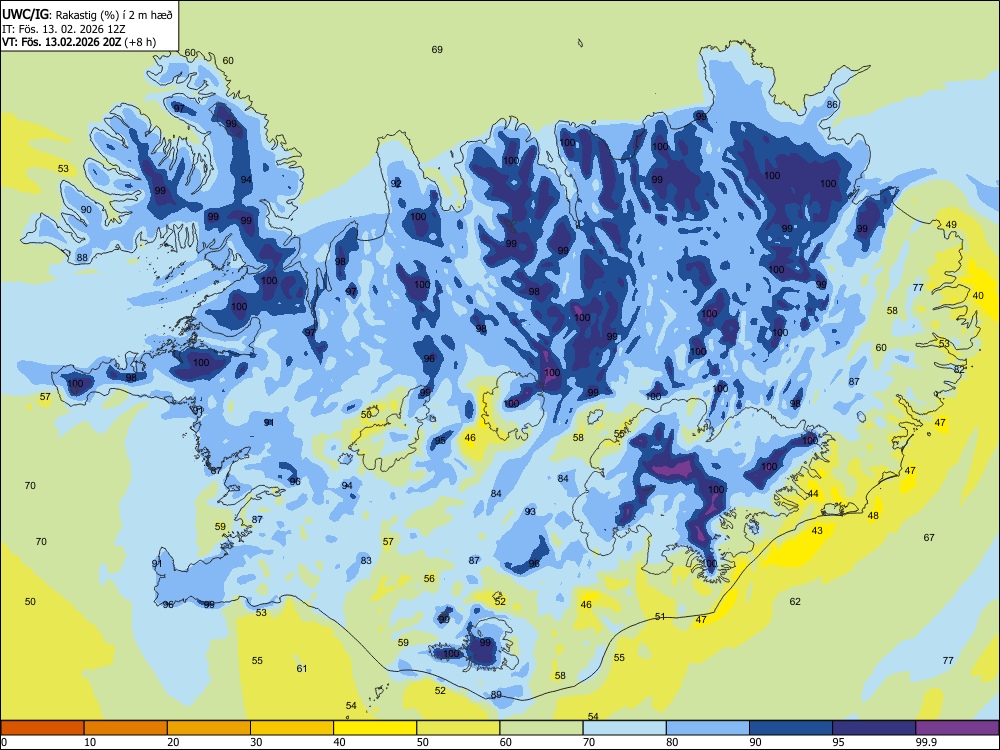The image size is (1000, 750).
Task: Pick the 20–30 legend color block
Action: (209, 728)
